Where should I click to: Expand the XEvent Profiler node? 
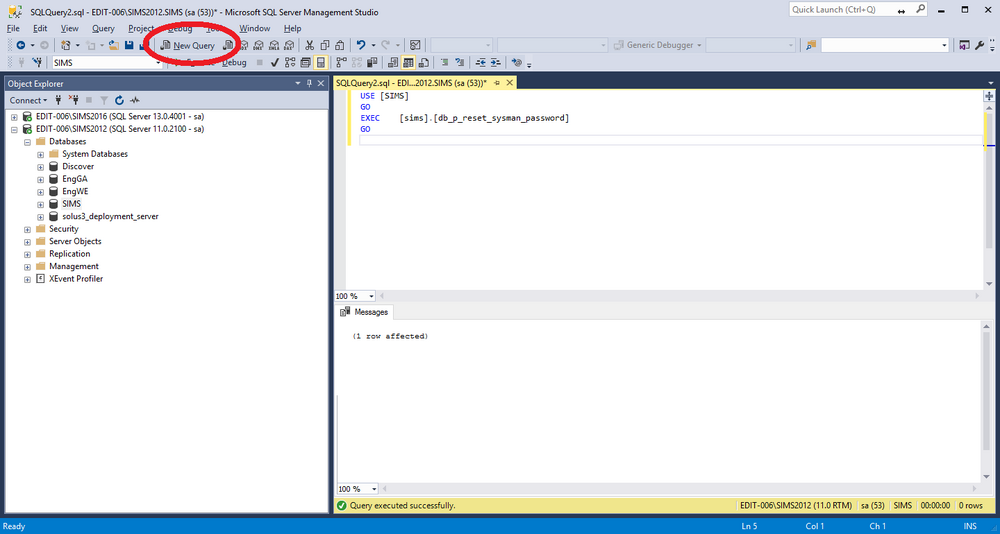27,279
